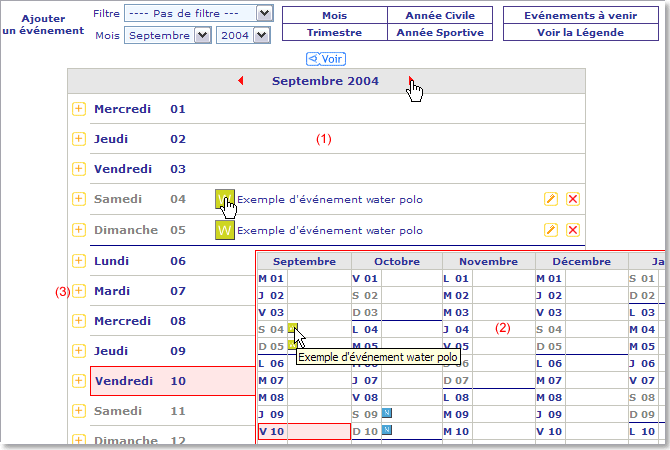Delete the Samedi 04 water polo event
The width and height of the screenshot is (670, 450).
click(573, 199)
